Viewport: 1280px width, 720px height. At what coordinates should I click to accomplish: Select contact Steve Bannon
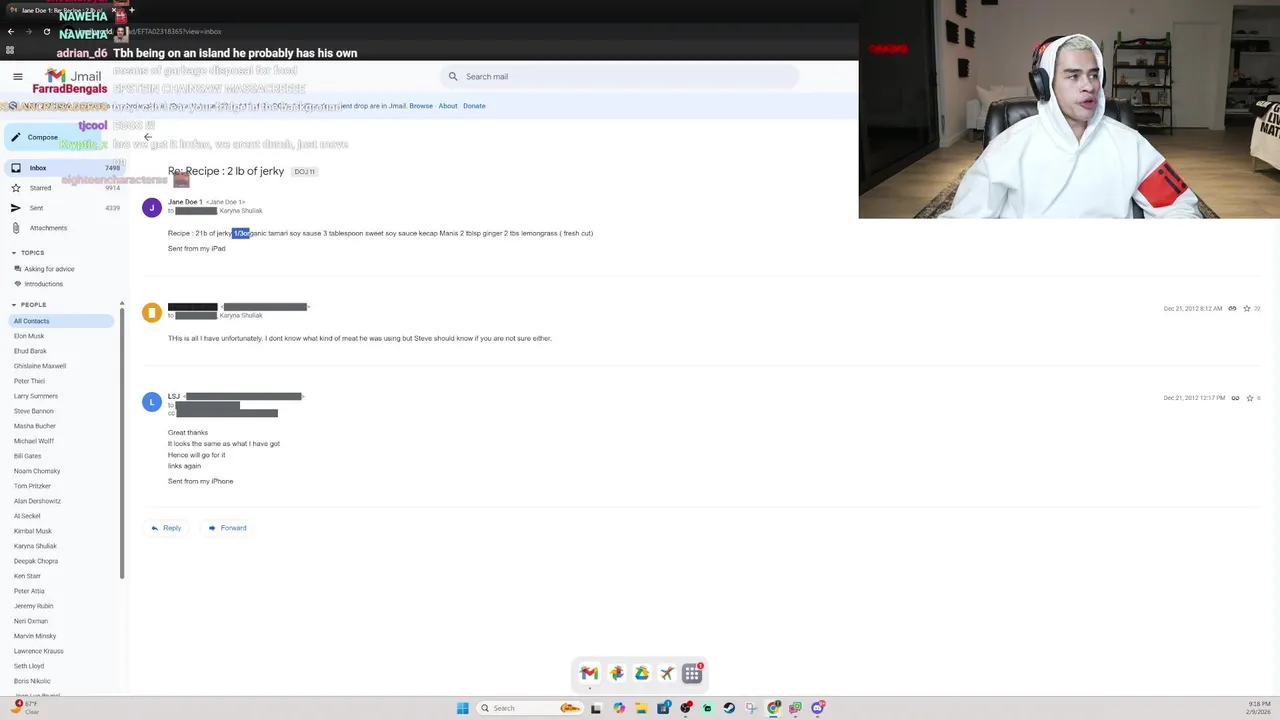tap(34, 411)
